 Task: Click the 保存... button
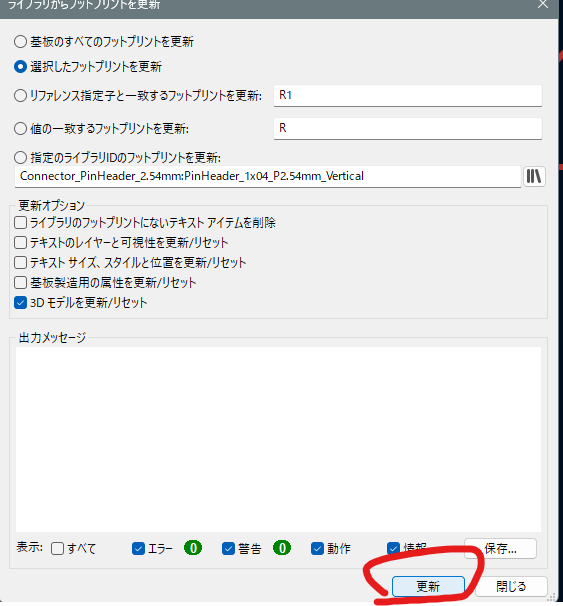point(500,548)
